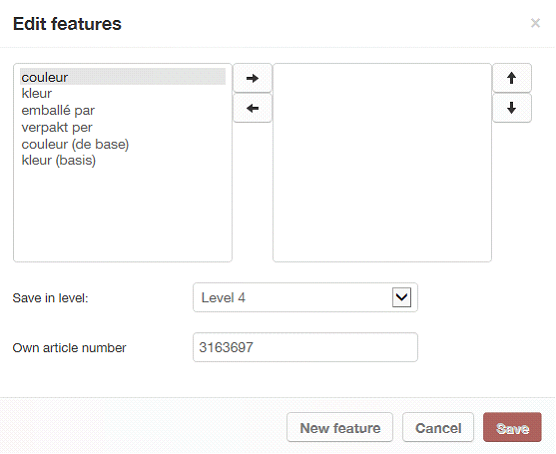Move feature up with the up arrow

coord(512,78)
